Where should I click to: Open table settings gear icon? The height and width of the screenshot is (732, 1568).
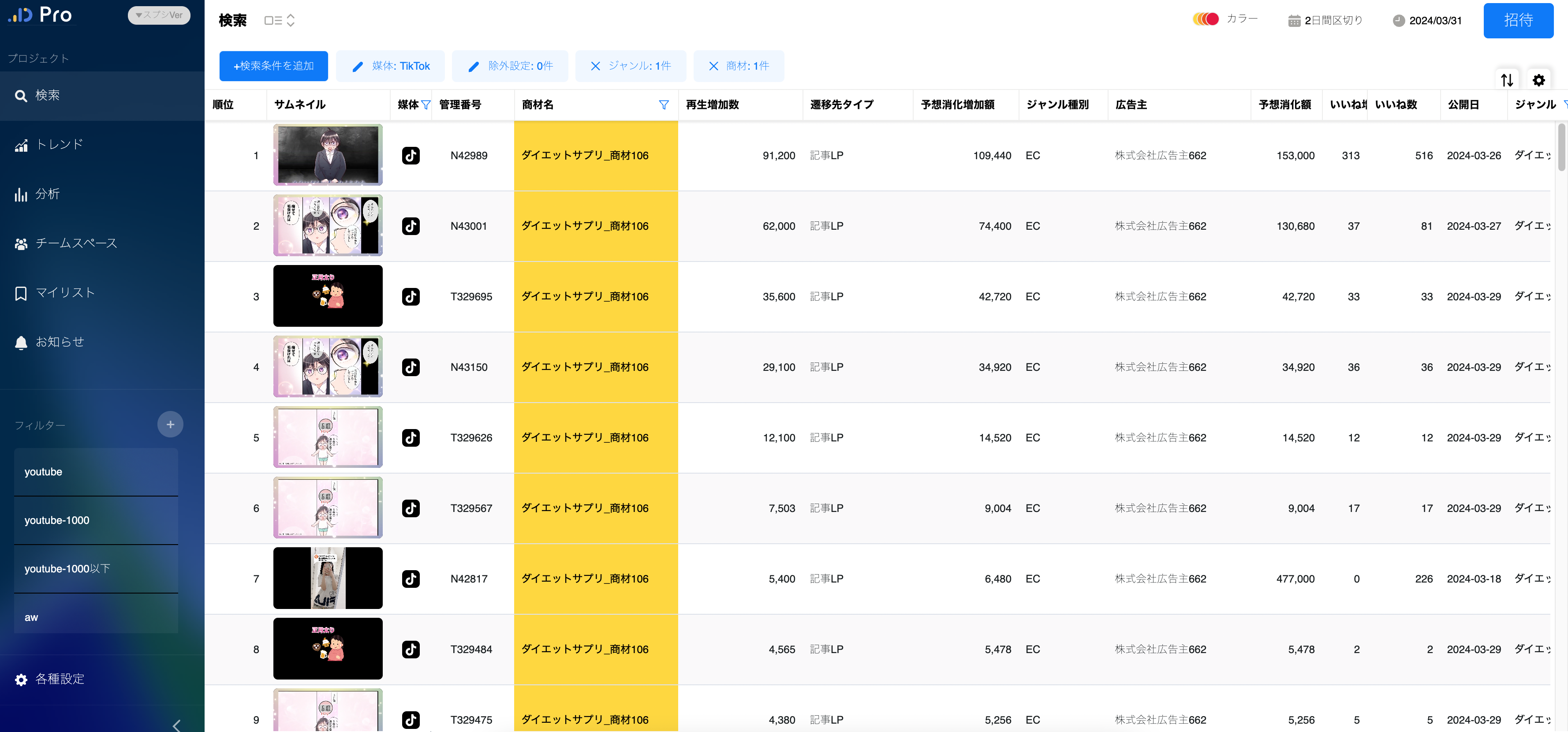coord(1538,80)
